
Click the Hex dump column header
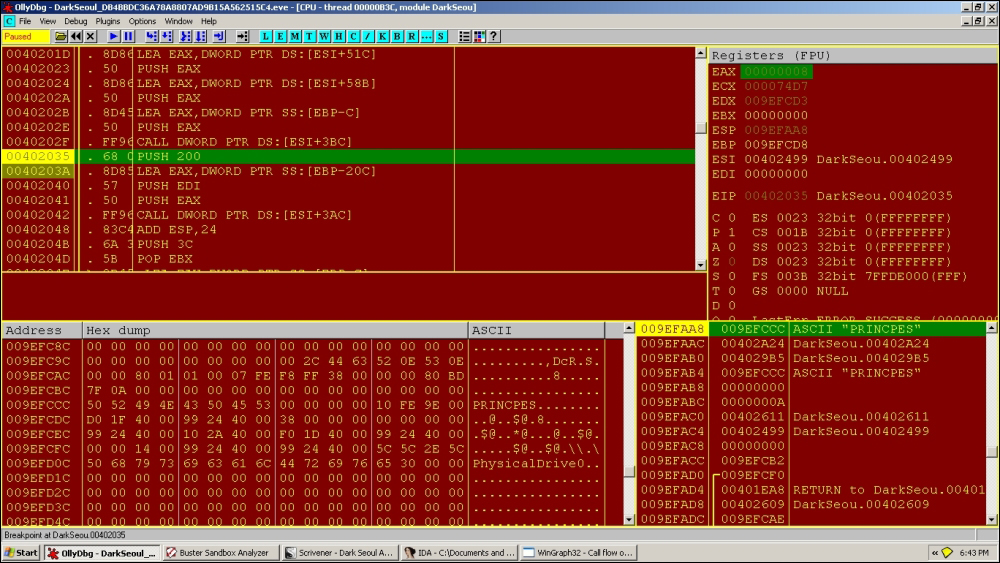(275, 330)
